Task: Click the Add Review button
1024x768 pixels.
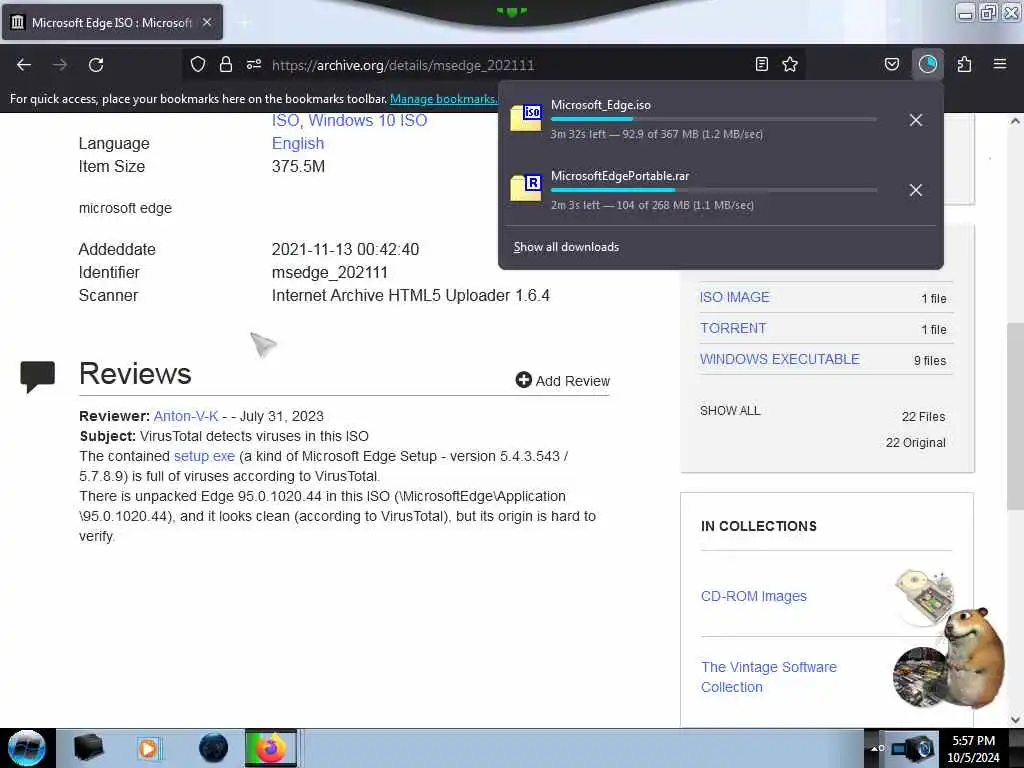Action: point(562,380)
